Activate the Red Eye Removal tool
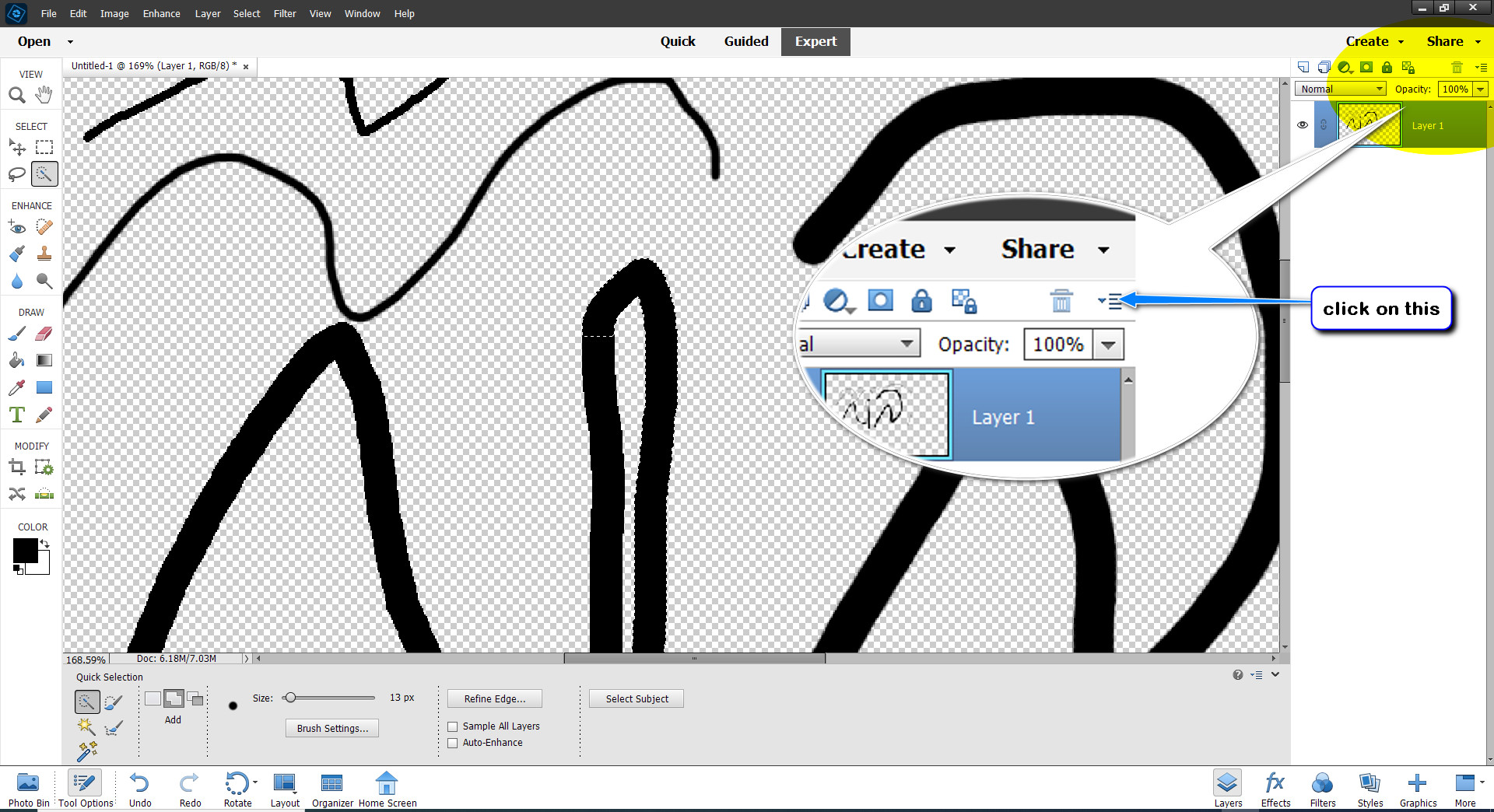Image resolution: width=1494 pixels, height=812 pixels. 17,227
